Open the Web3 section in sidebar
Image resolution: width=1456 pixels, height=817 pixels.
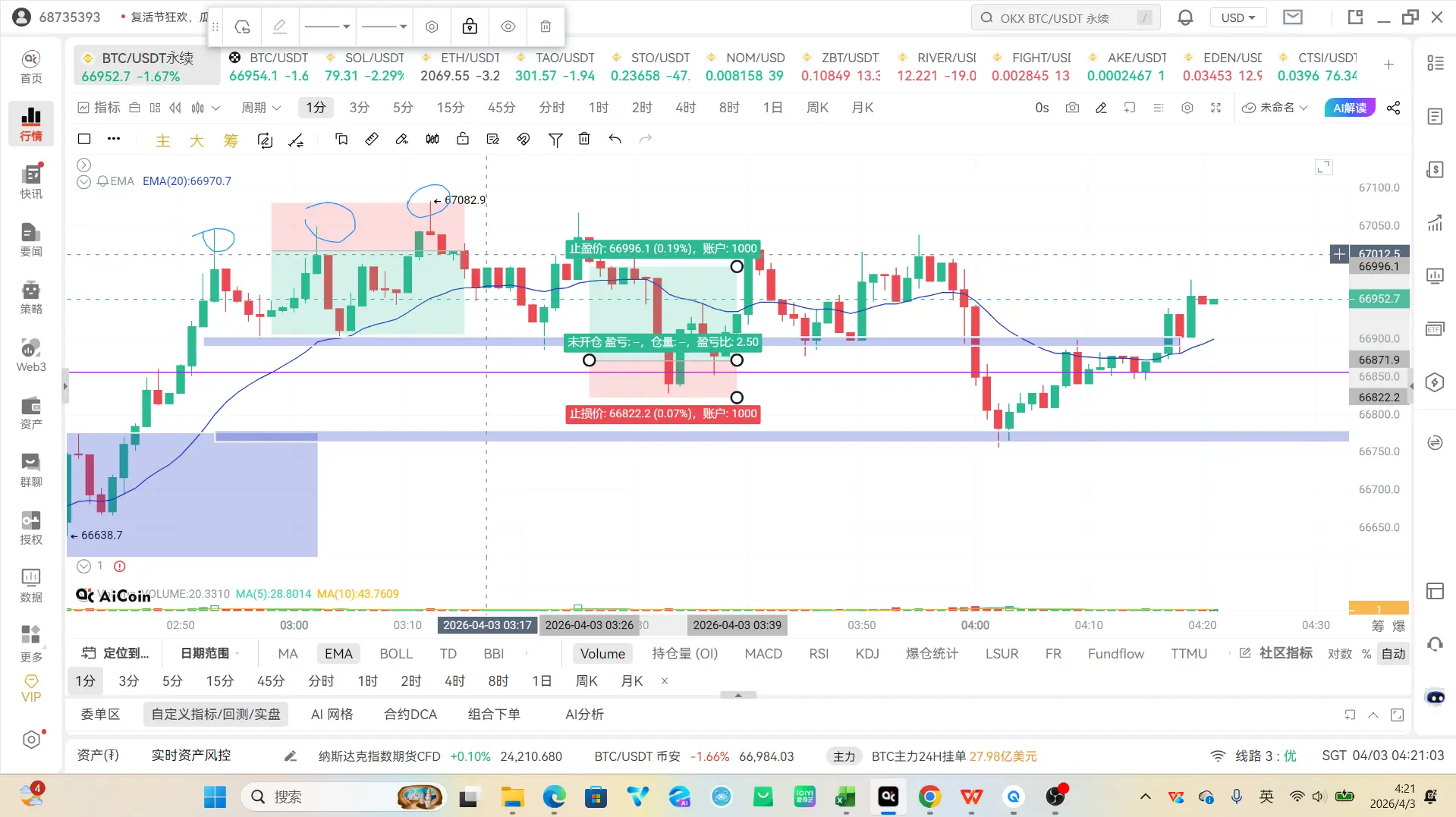point(31,355)
